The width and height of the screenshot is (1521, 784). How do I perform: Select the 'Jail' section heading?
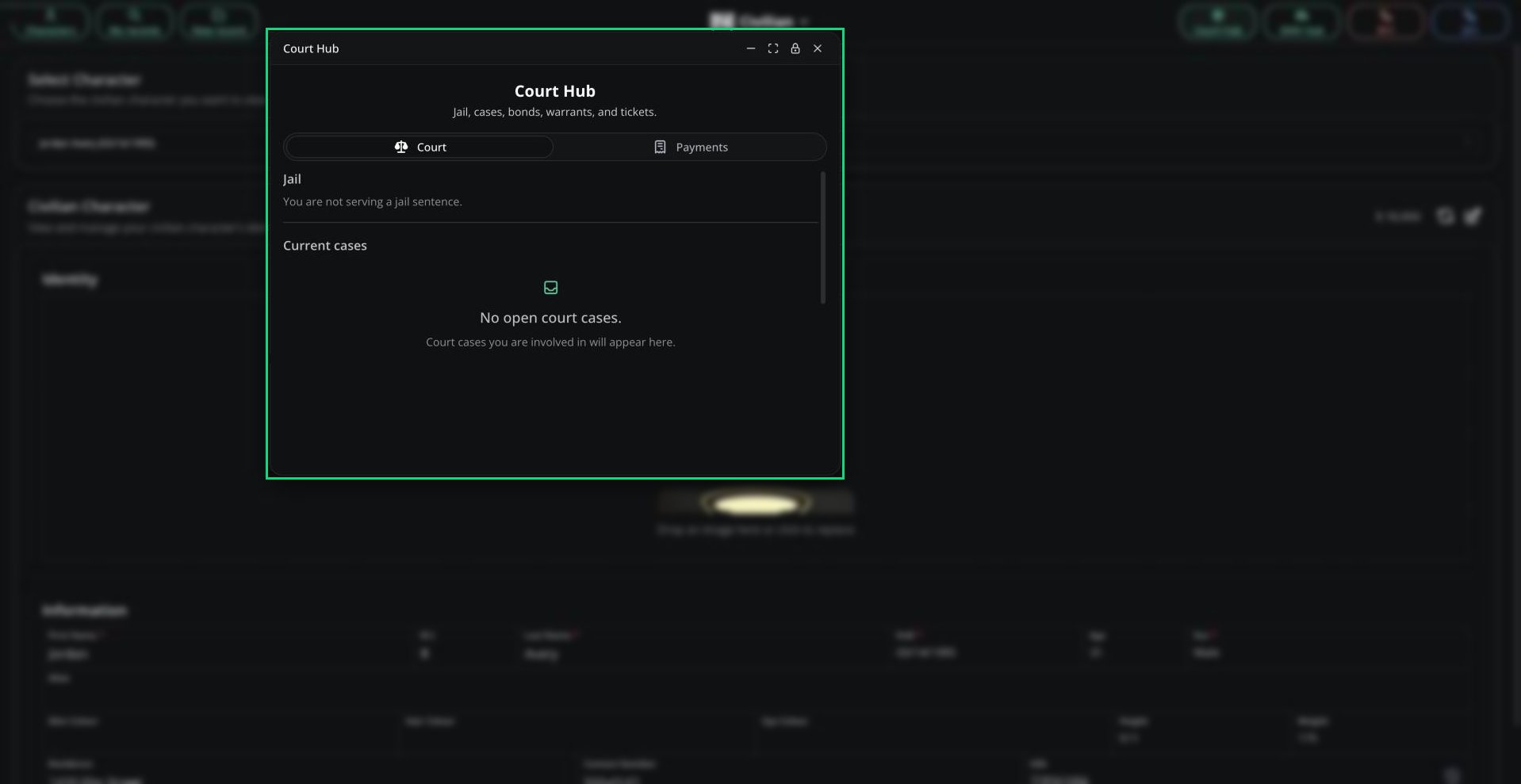(x=292, y=179)
